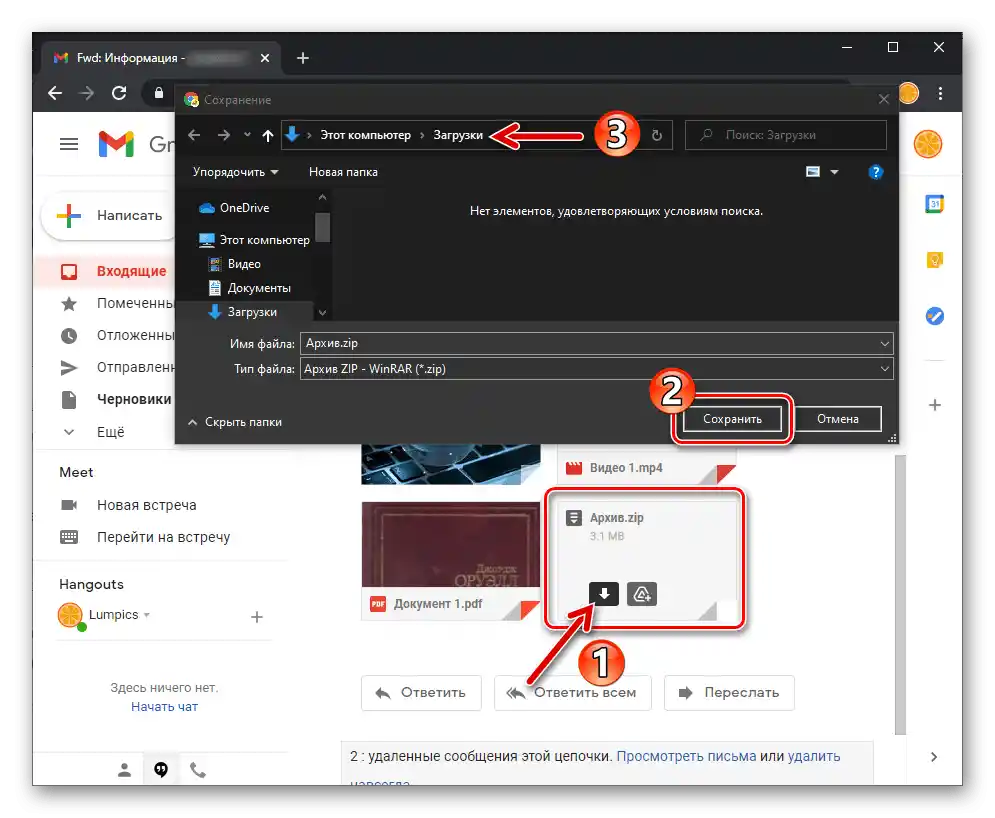Click the download icon on Архив.zip attachment
The width and height of the screenshot is (995, 818).
603,594
